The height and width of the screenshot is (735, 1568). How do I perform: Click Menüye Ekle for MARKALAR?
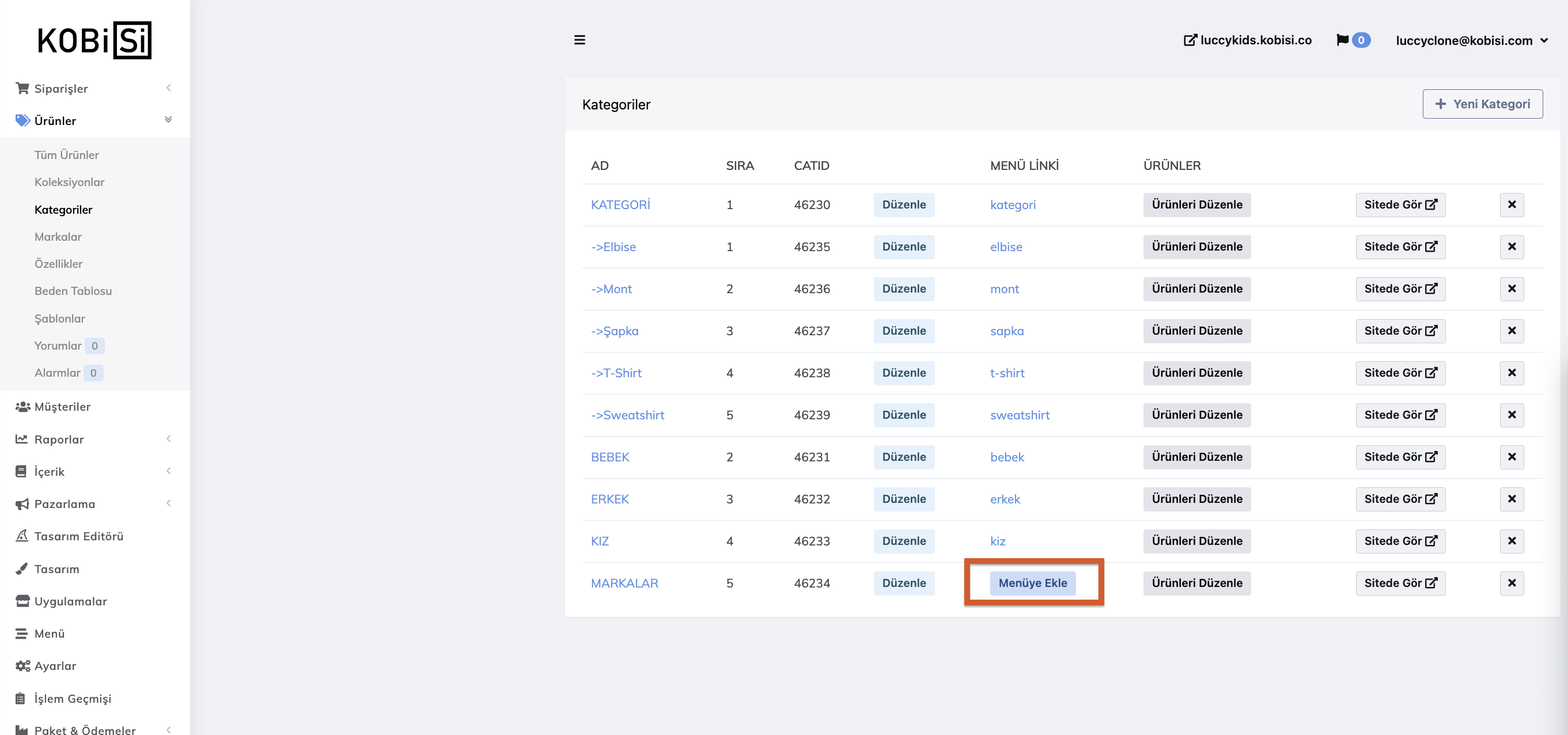click(x=1032, y=583)
